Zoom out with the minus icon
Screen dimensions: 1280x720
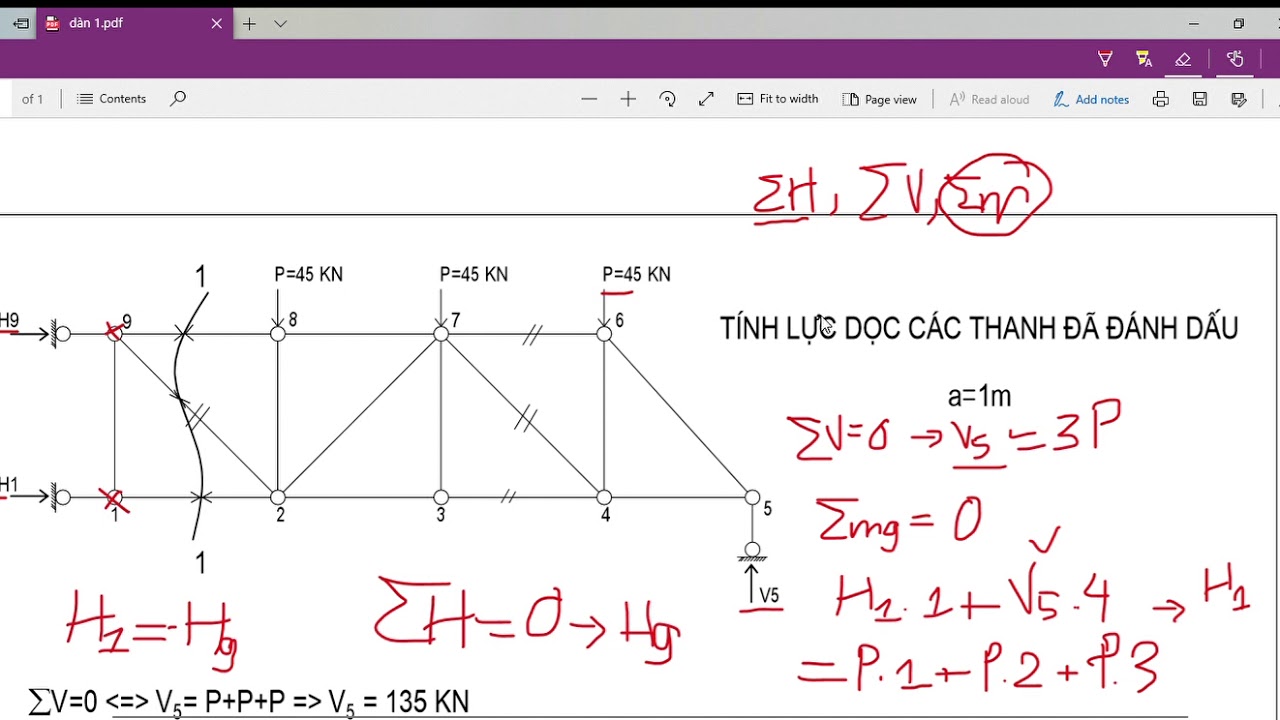pyautogui.click(x=589, y=99)
